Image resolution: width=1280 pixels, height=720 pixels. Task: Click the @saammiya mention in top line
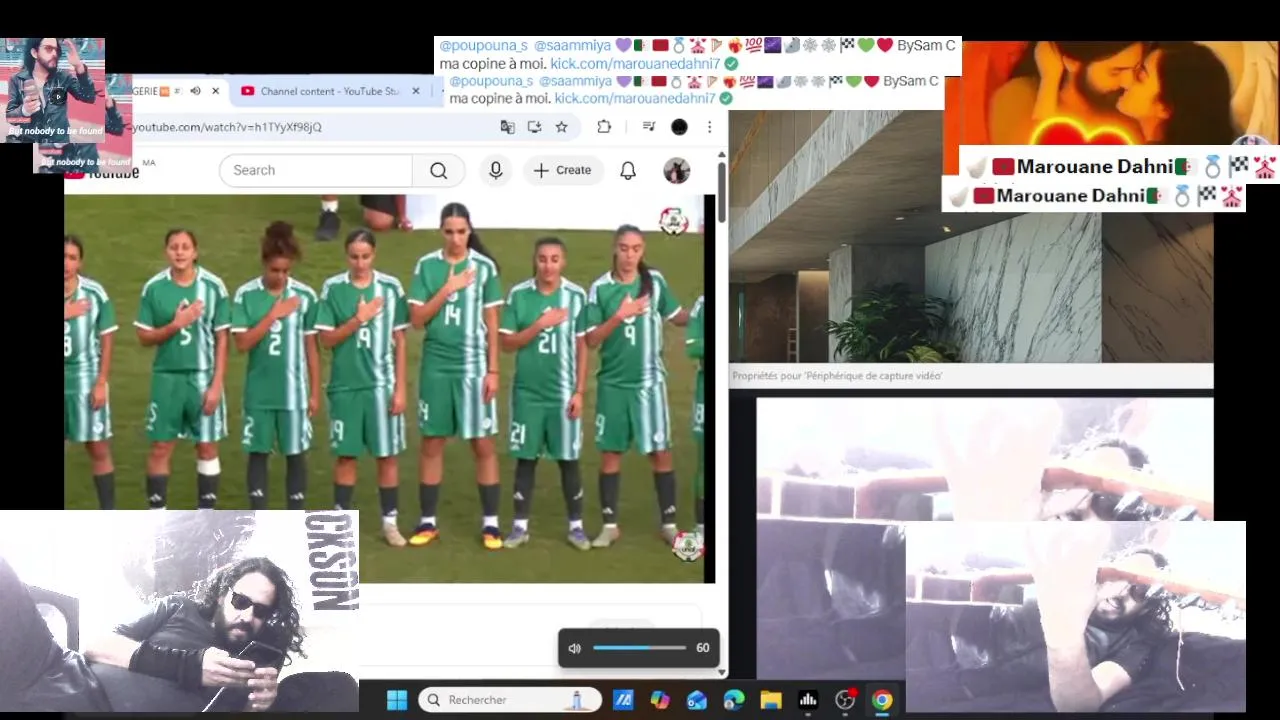click(x=572, y=45)
